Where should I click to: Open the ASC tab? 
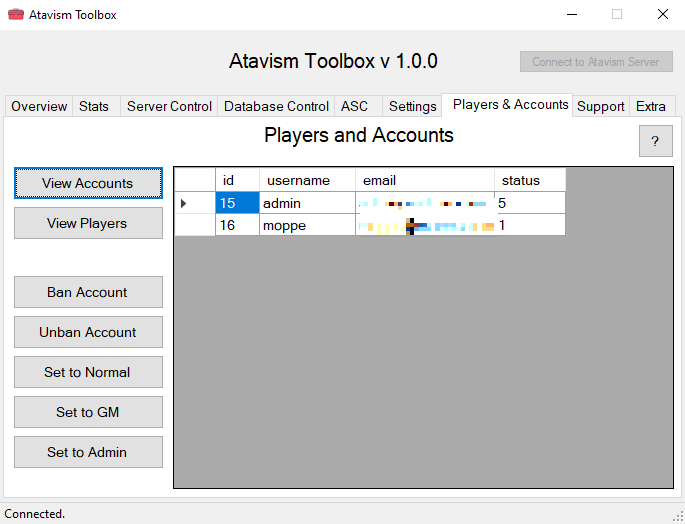pos(354,106)
